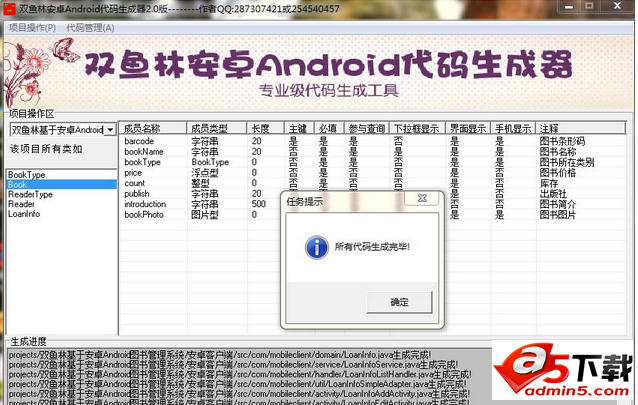Click the 长度 column header
The image size is (638, 405).
click(265, 129)
